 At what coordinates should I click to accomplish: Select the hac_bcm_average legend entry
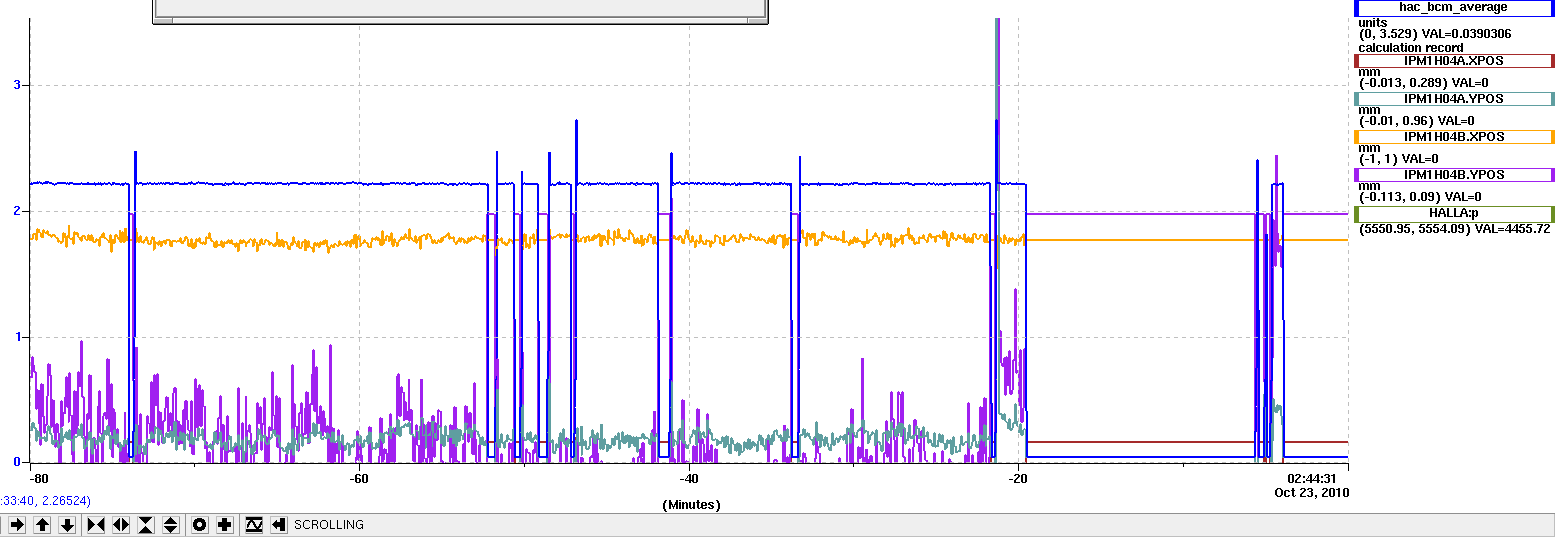[1454, 7]
